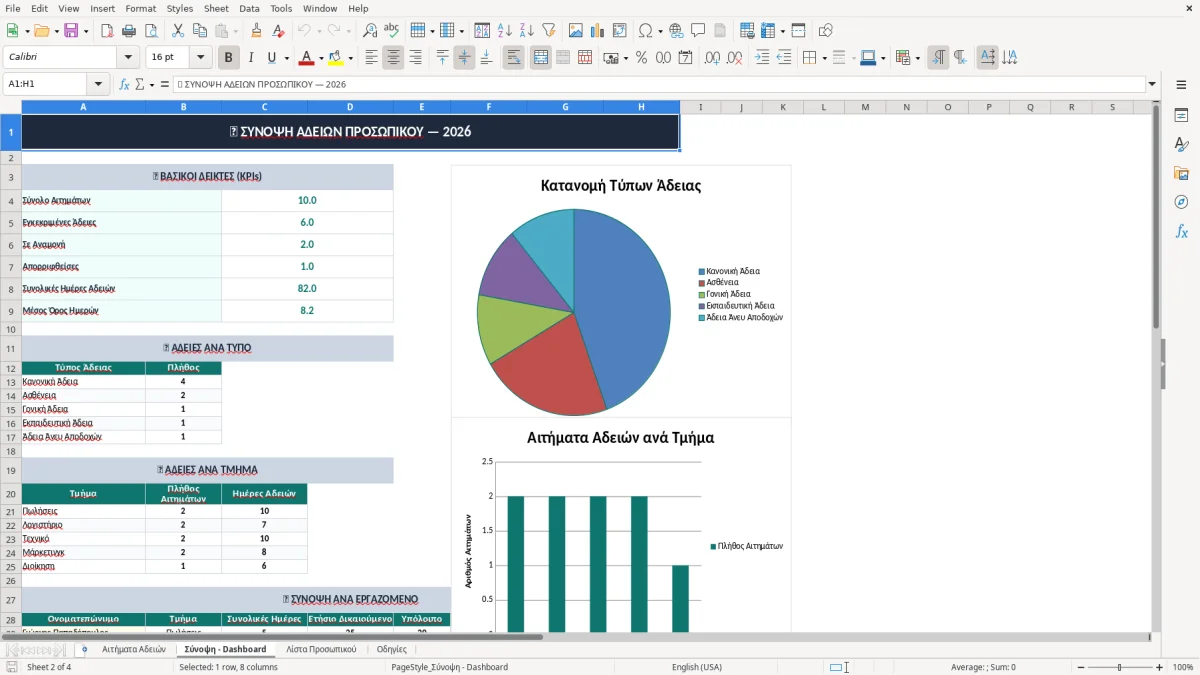1200x675 pixels.
Task: Toggle Bold formatting
Action: (228, 58)
